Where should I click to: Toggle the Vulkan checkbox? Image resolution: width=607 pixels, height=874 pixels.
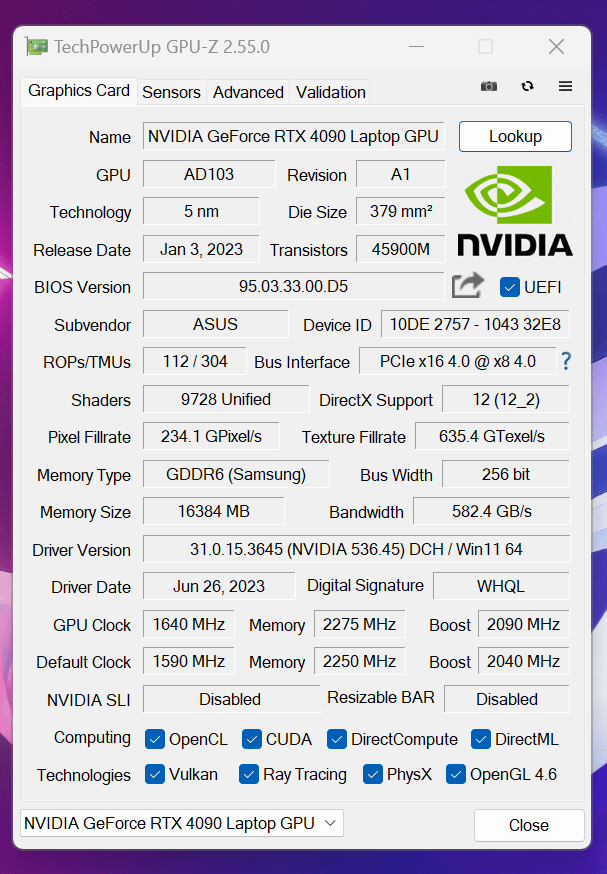pos(155,775)
